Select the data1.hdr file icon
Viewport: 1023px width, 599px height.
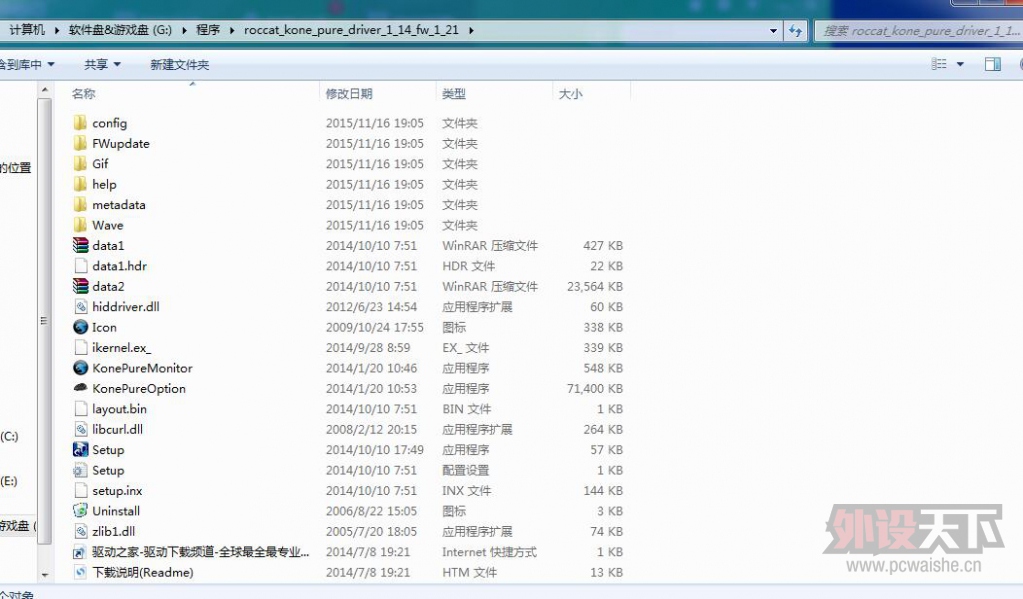(x=80, y=266)
